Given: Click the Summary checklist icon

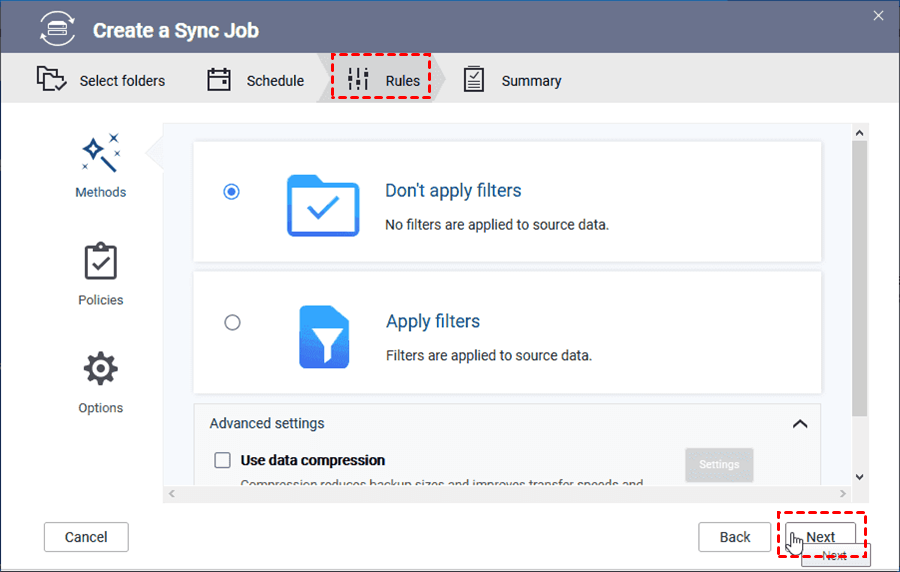Looking at the screenshot, I should (x=474, y=80).
